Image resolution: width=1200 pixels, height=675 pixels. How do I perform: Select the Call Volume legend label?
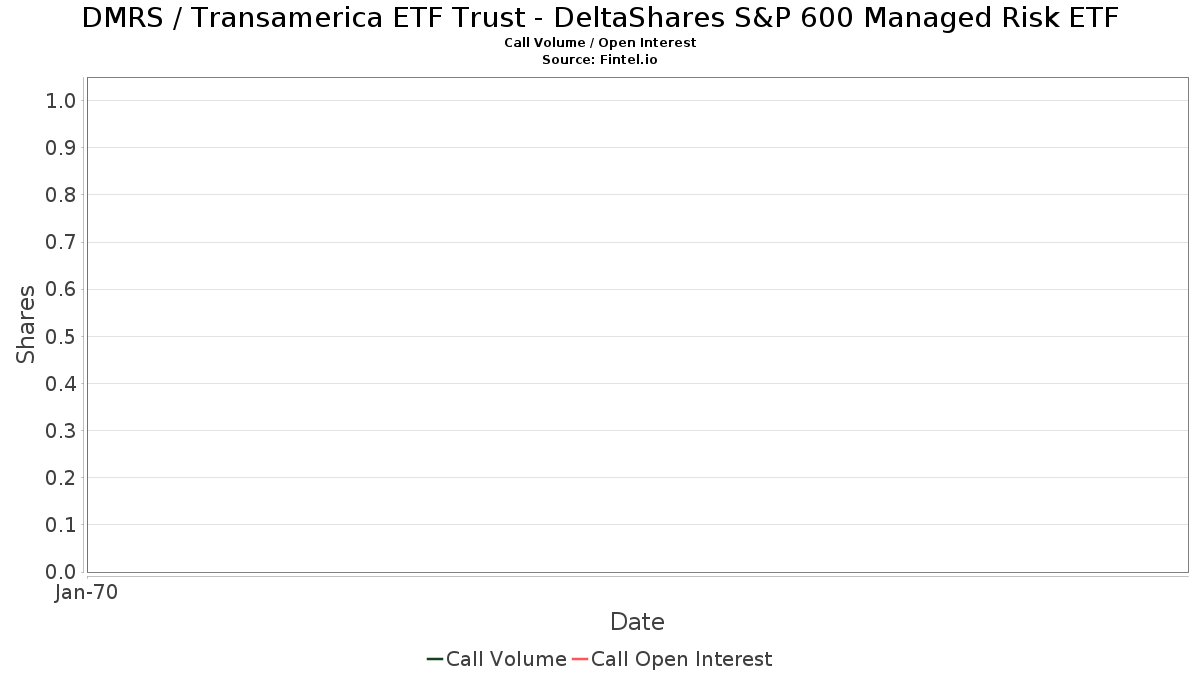tap(506, 659)
